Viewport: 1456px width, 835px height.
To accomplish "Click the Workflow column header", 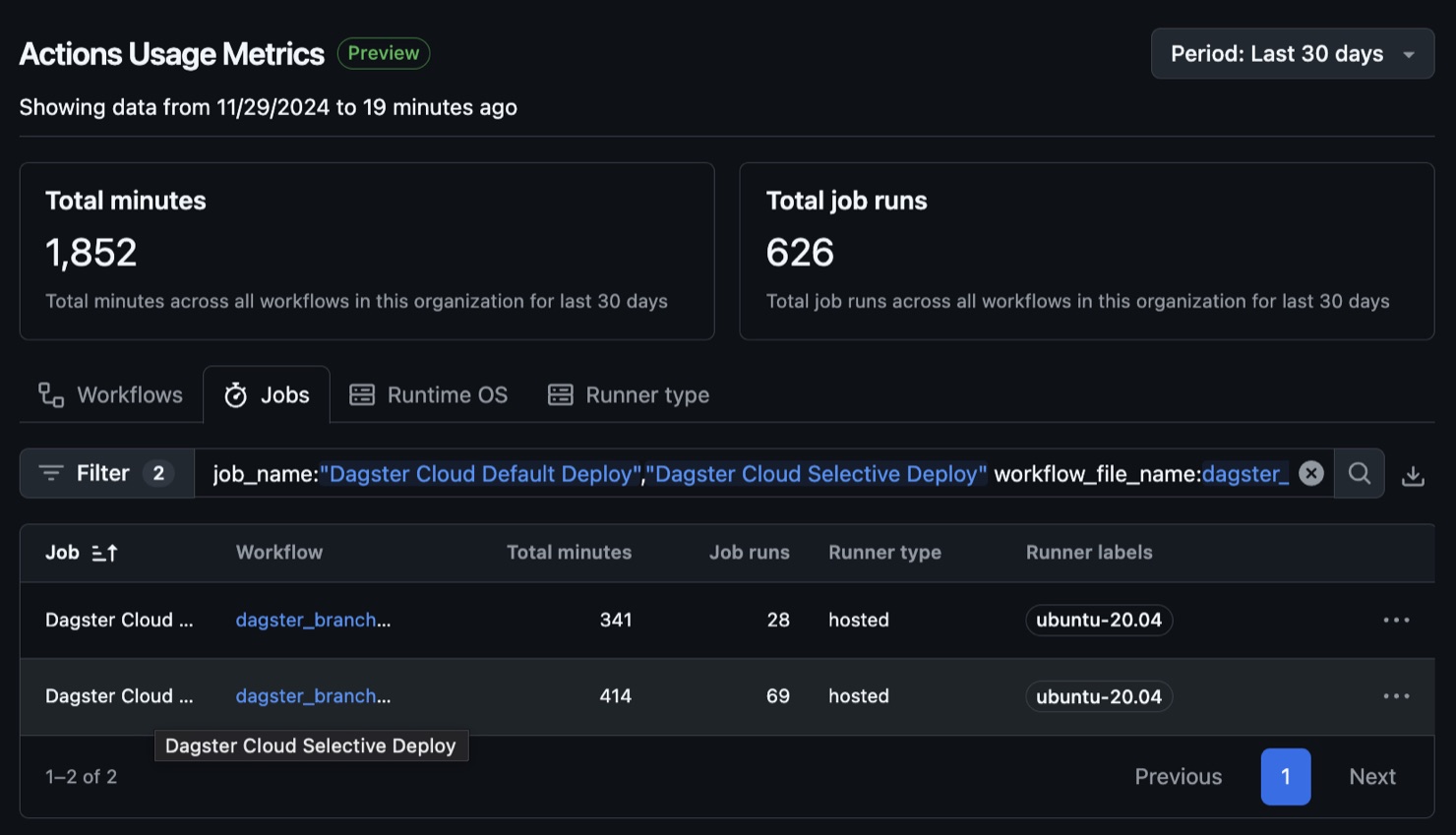I will (x=279, y=553).
